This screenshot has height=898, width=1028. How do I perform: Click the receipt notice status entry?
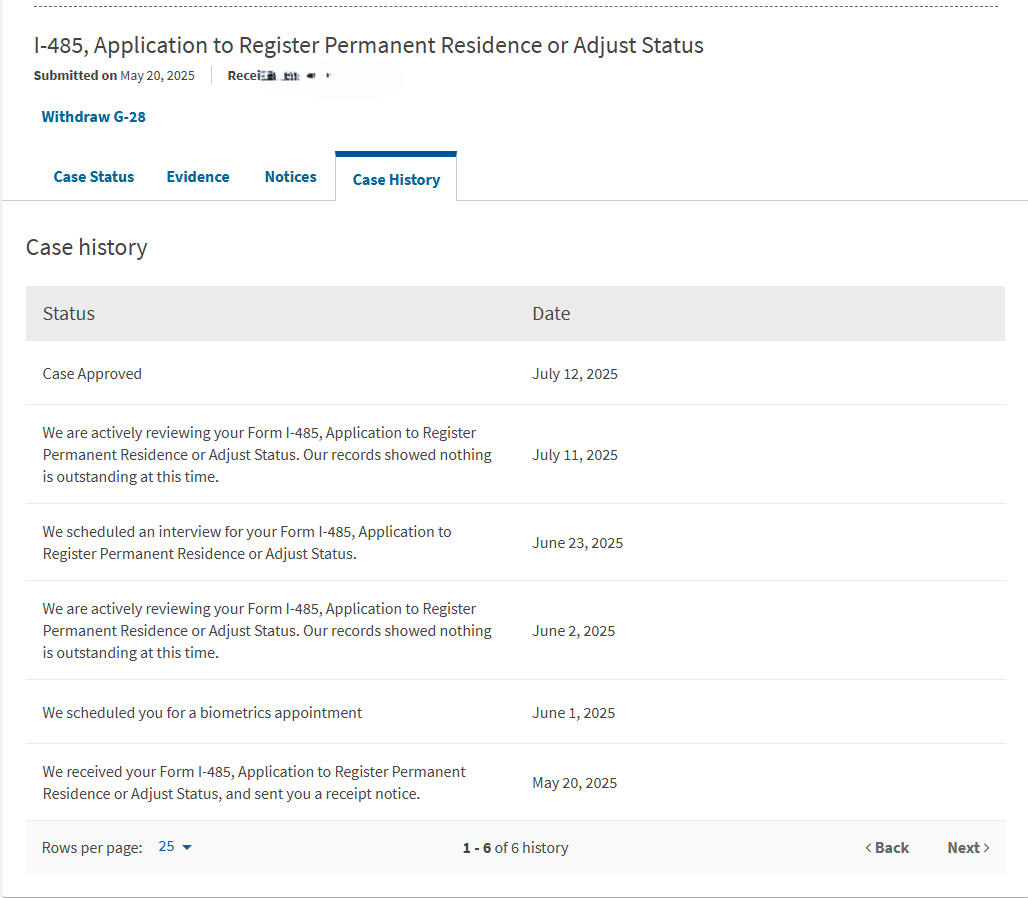tap(254, 783)
